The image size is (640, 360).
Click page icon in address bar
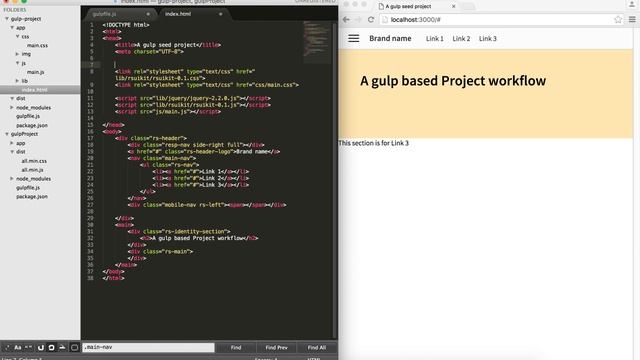pos(384,20)
